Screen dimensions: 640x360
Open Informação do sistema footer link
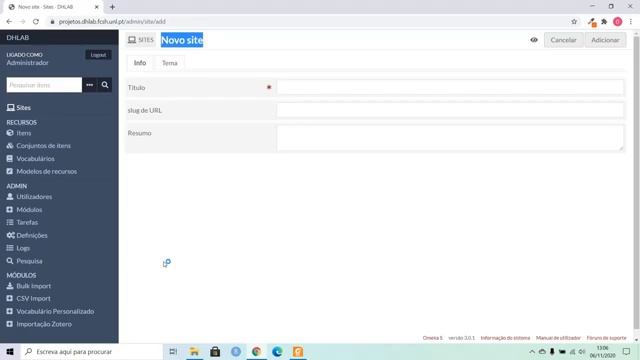click(x=505, y=338)
